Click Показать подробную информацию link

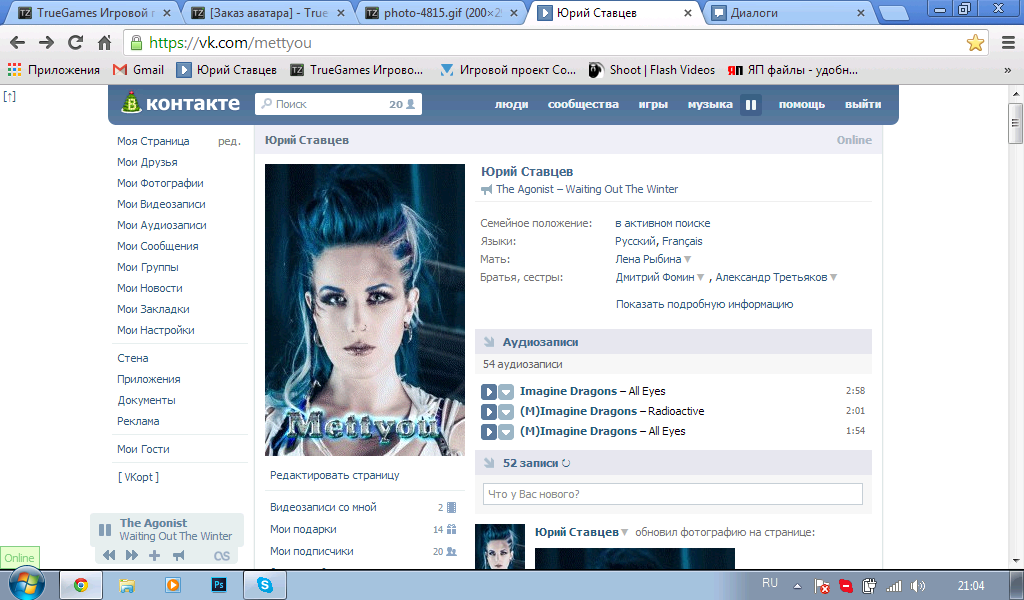(x=704, y=304)
